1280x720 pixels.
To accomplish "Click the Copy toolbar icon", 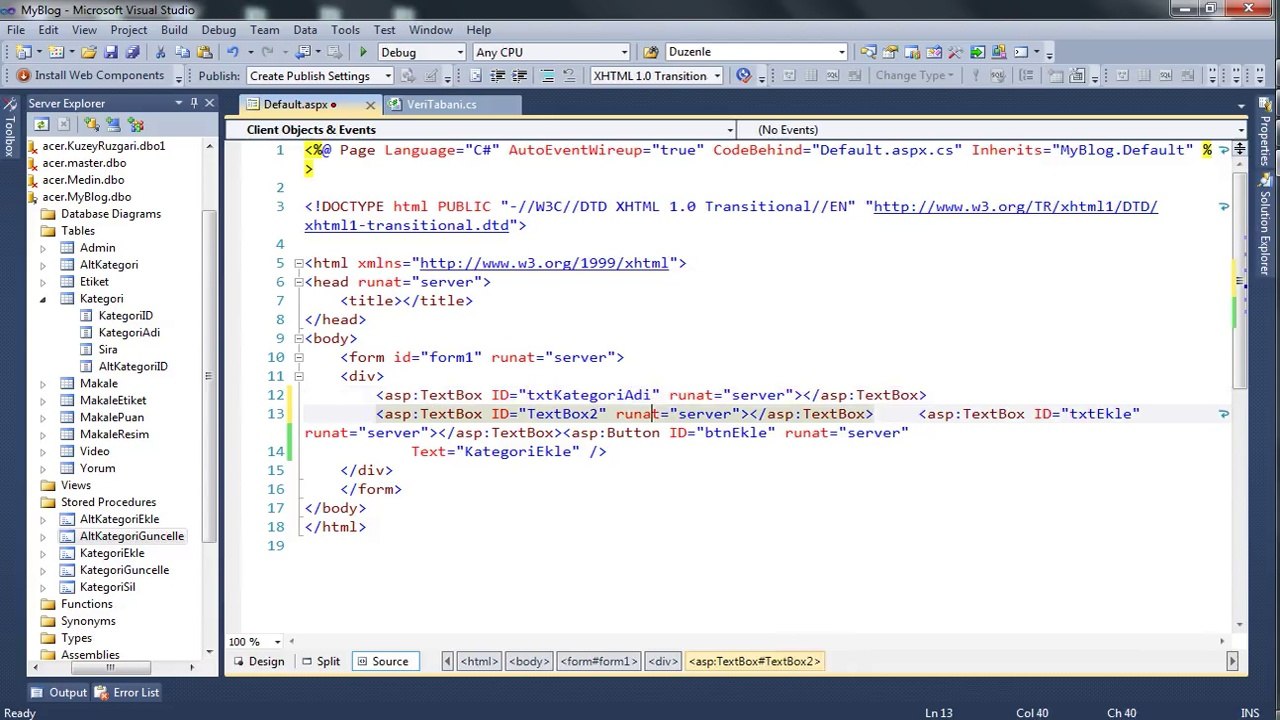I will (x=183, y=52).
